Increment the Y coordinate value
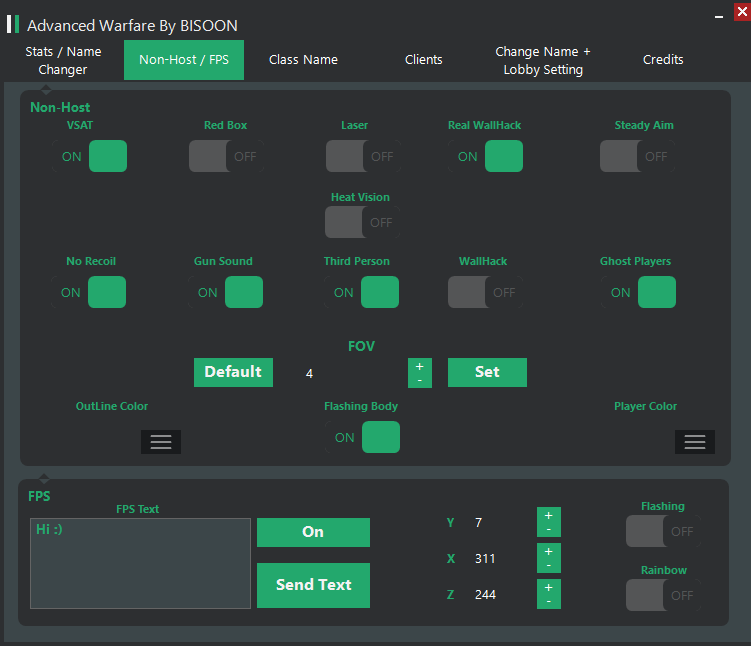The image size is (751, 646). (x=549, y=515)
